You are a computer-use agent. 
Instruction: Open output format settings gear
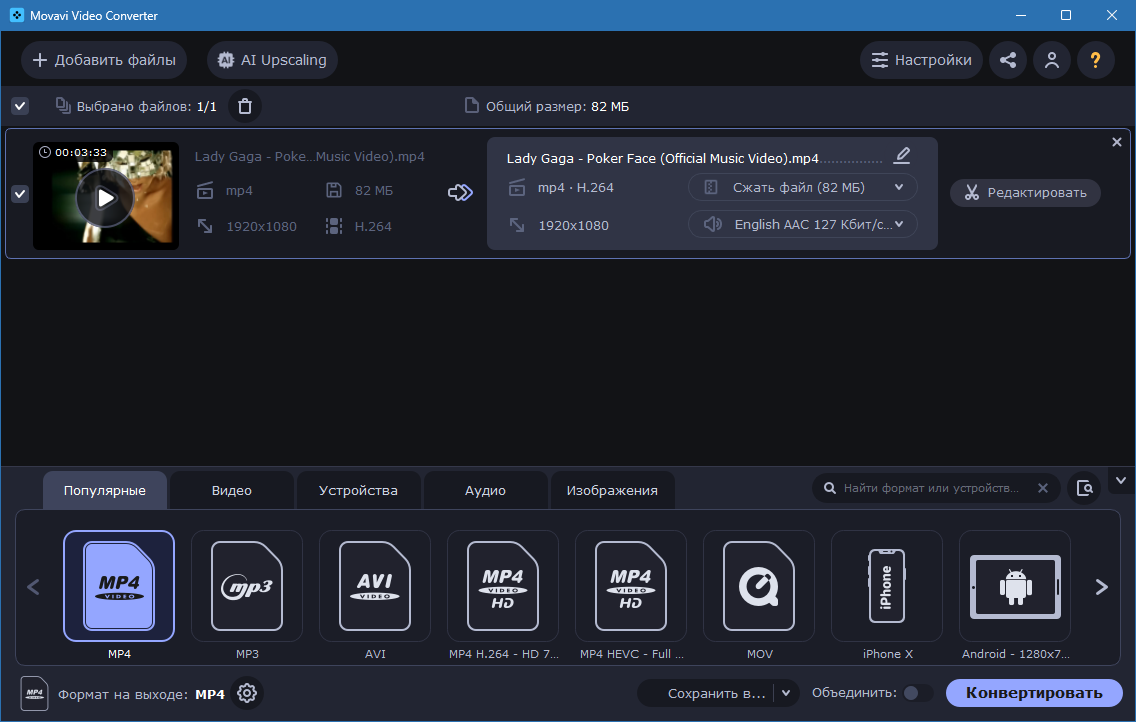pos(247,693)
